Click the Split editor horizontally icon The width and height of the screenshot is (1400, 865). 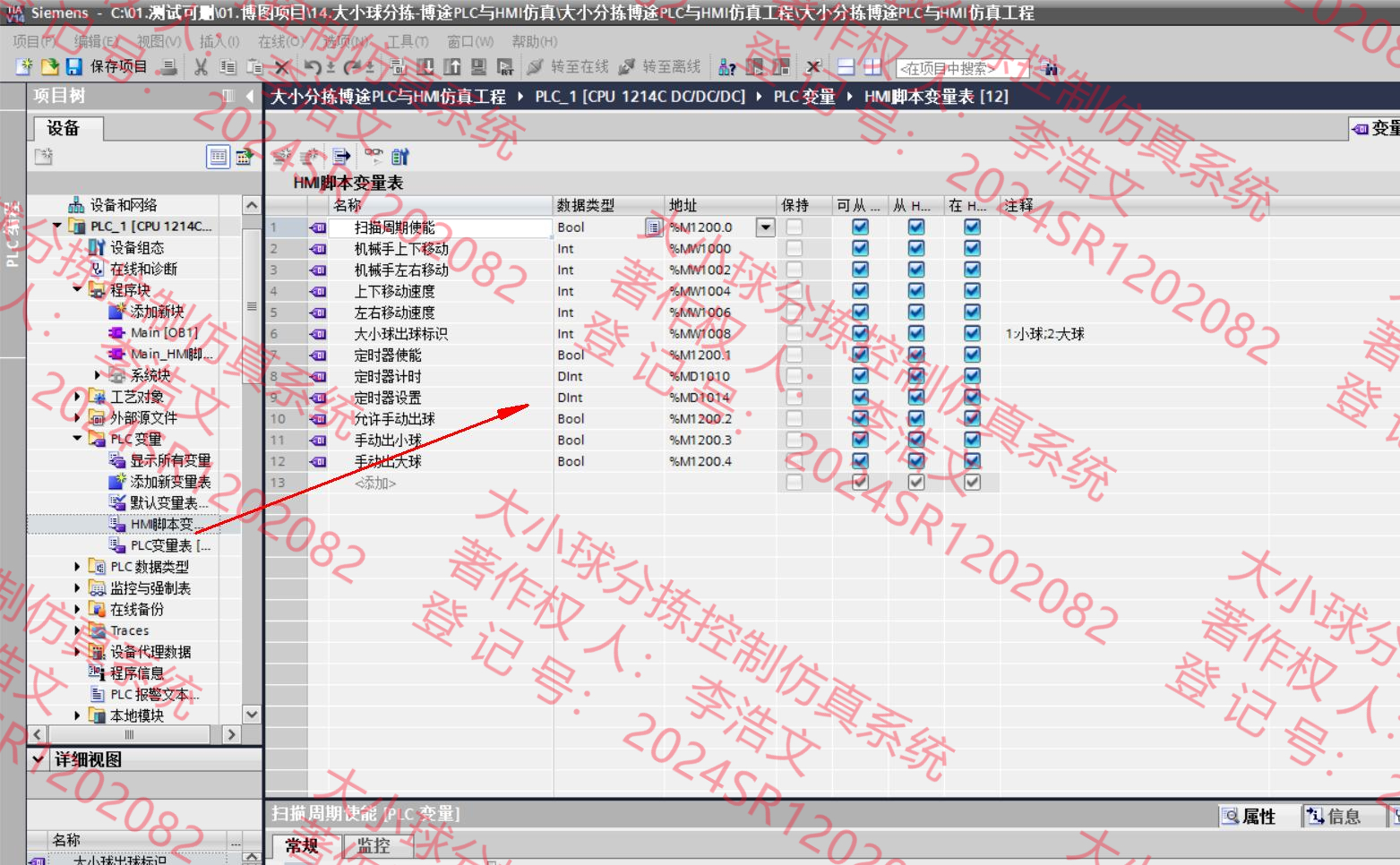point(846,67)
